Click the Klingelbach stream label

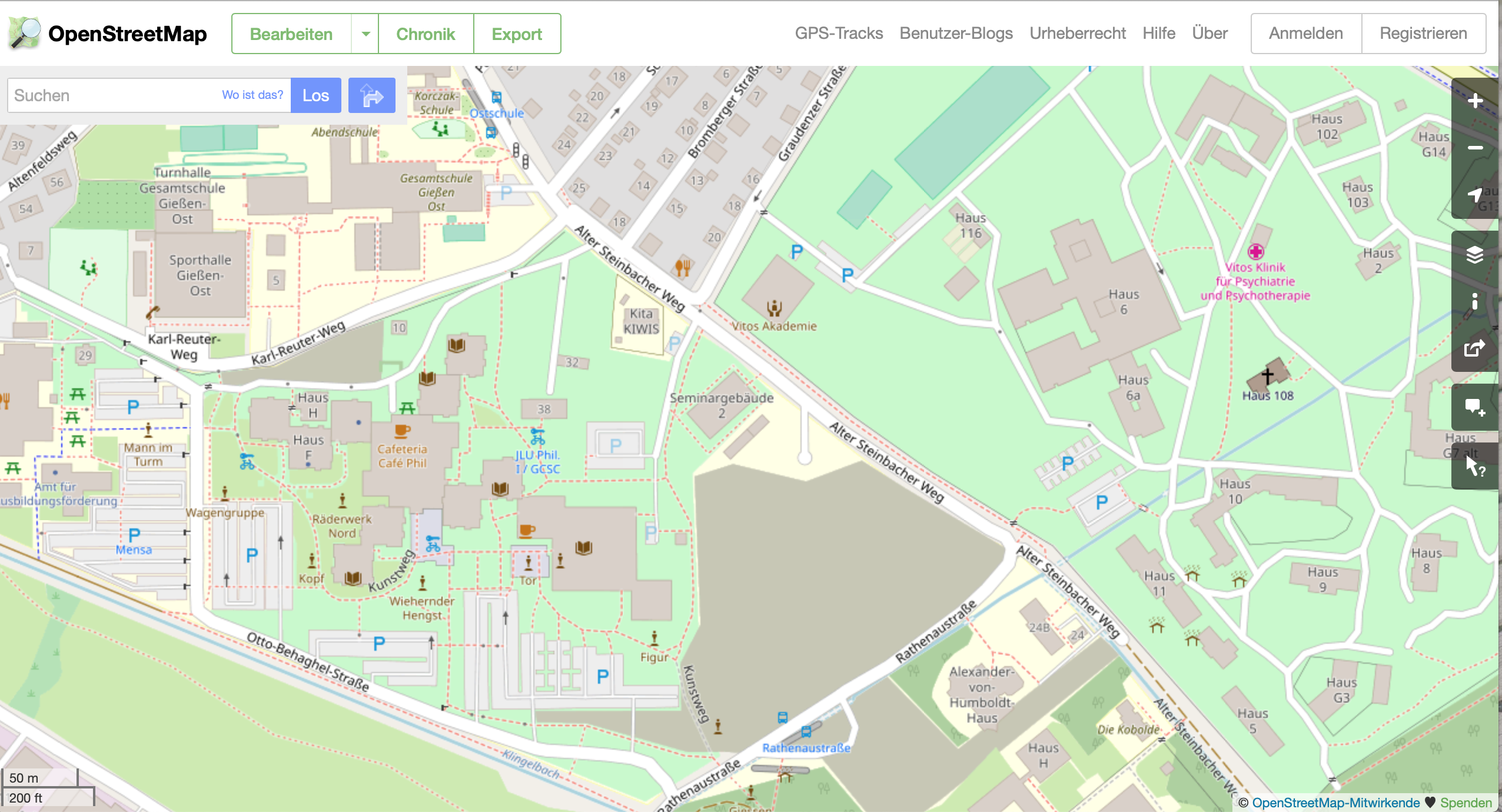click(531, 763)
